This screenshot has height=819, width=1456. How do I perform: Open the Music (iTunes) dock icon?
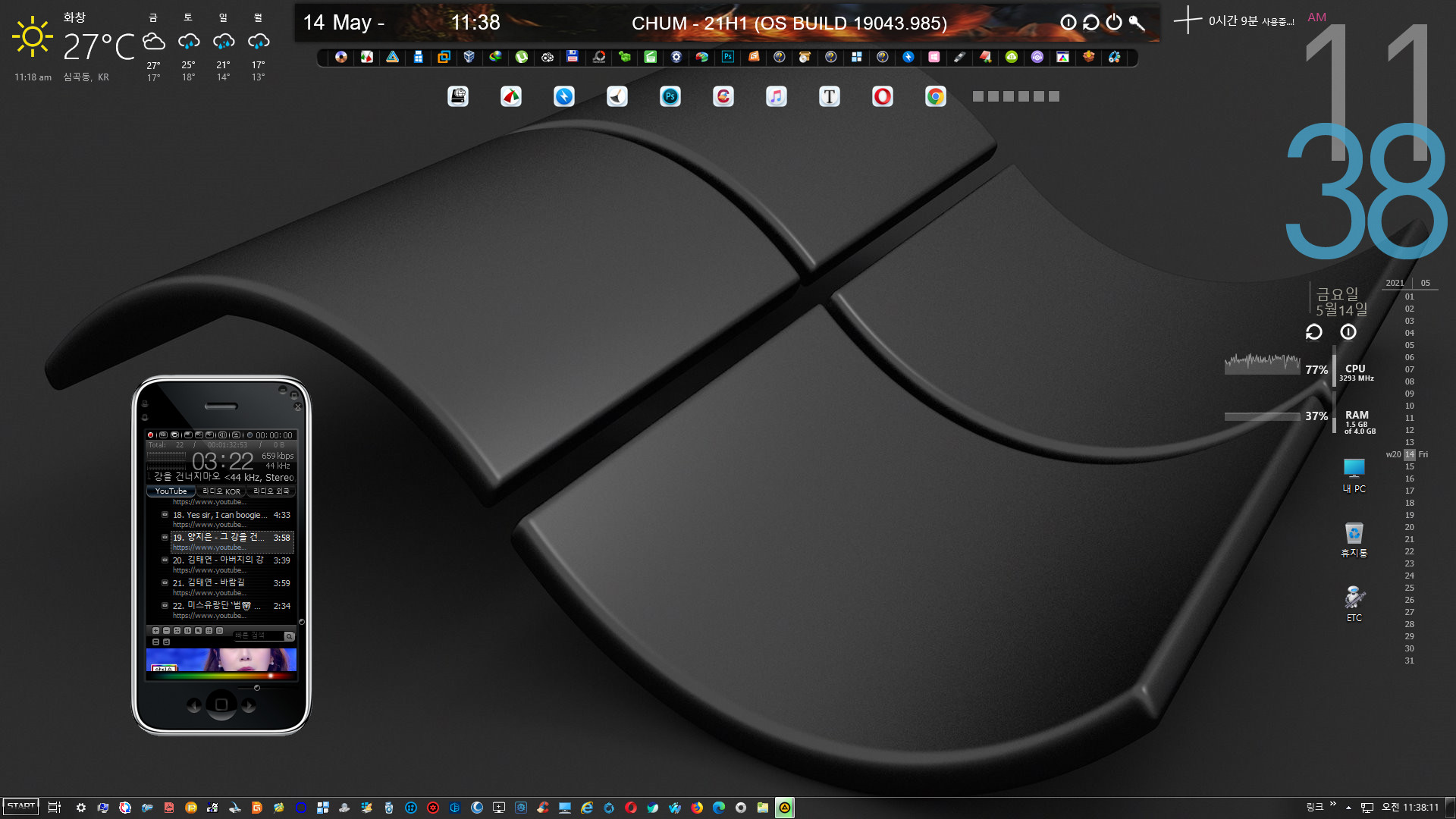tap(777, 96)
